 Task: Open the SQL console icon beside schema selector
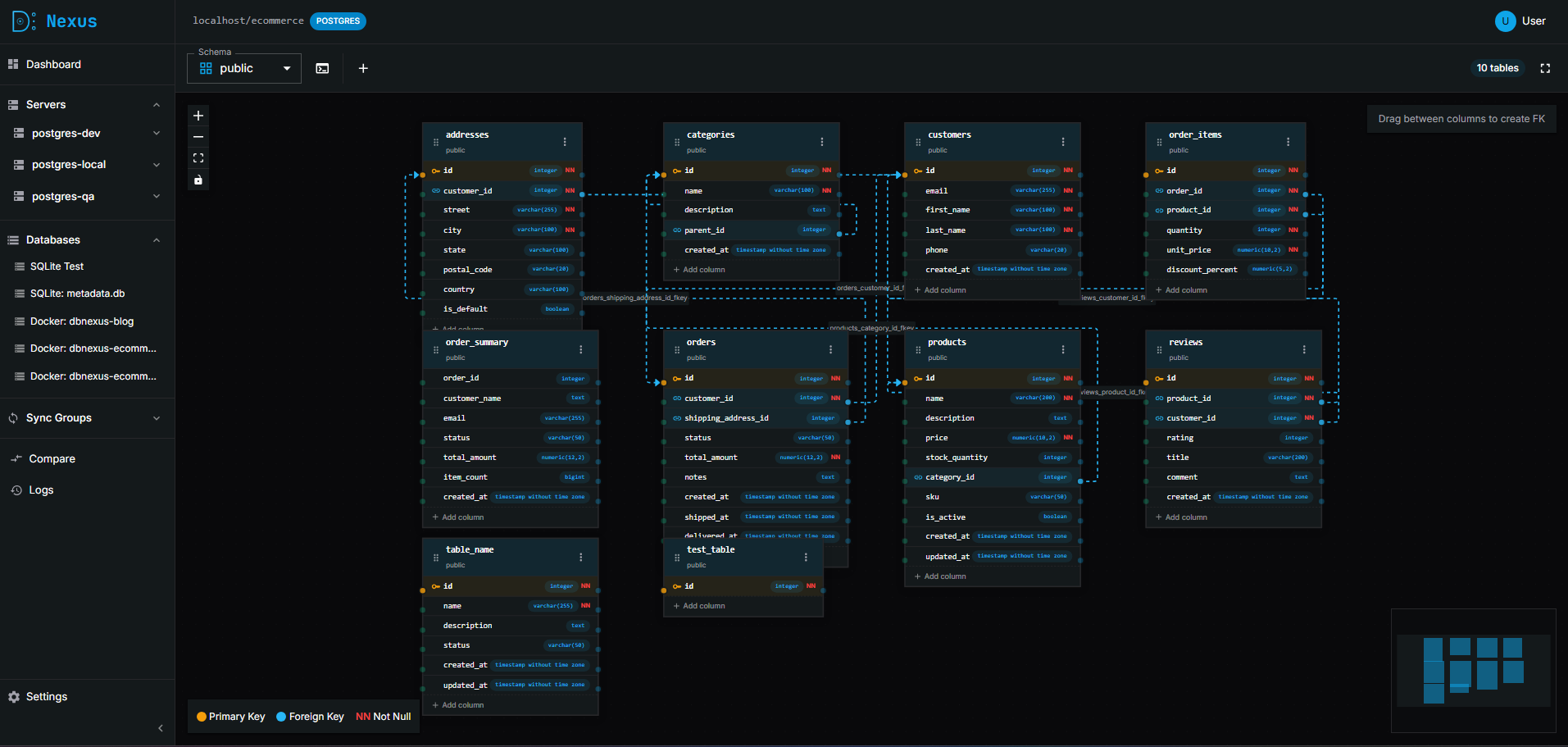tap(323, 69)
